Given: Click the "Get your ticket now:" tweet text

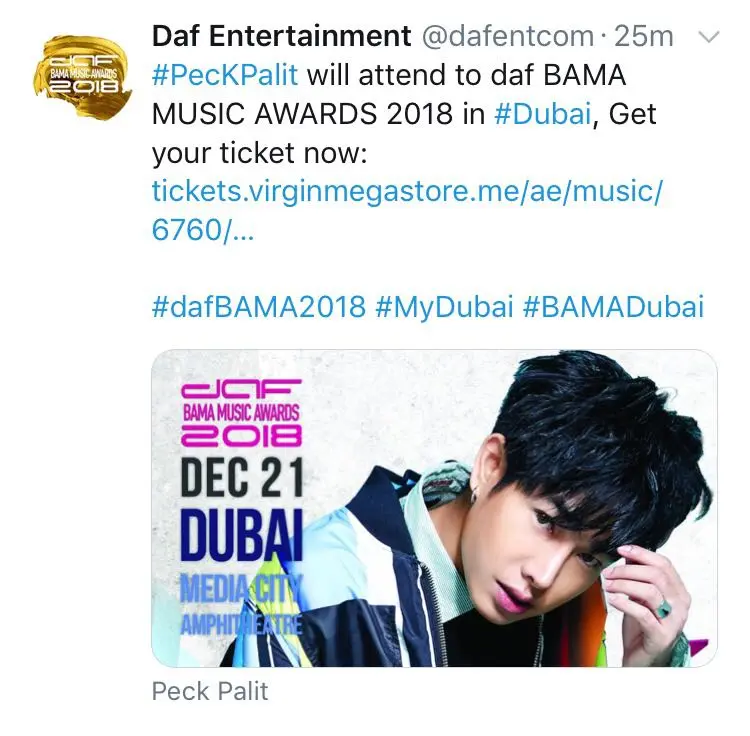Looking at the screenshot, I should point(404,134).
